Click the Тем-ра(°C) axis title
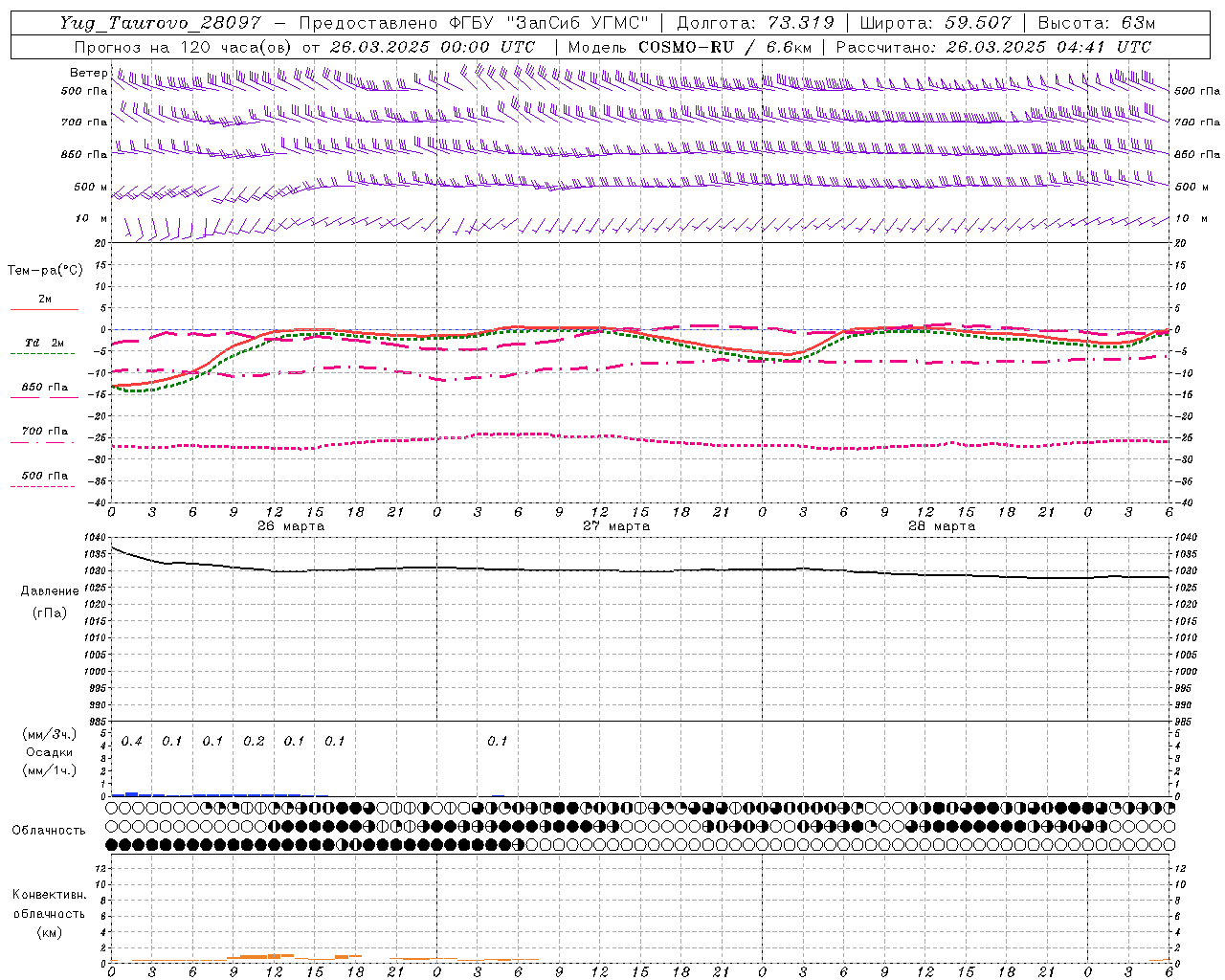Viewport: 1225px width, 980px height. click(x=45, y=271)
